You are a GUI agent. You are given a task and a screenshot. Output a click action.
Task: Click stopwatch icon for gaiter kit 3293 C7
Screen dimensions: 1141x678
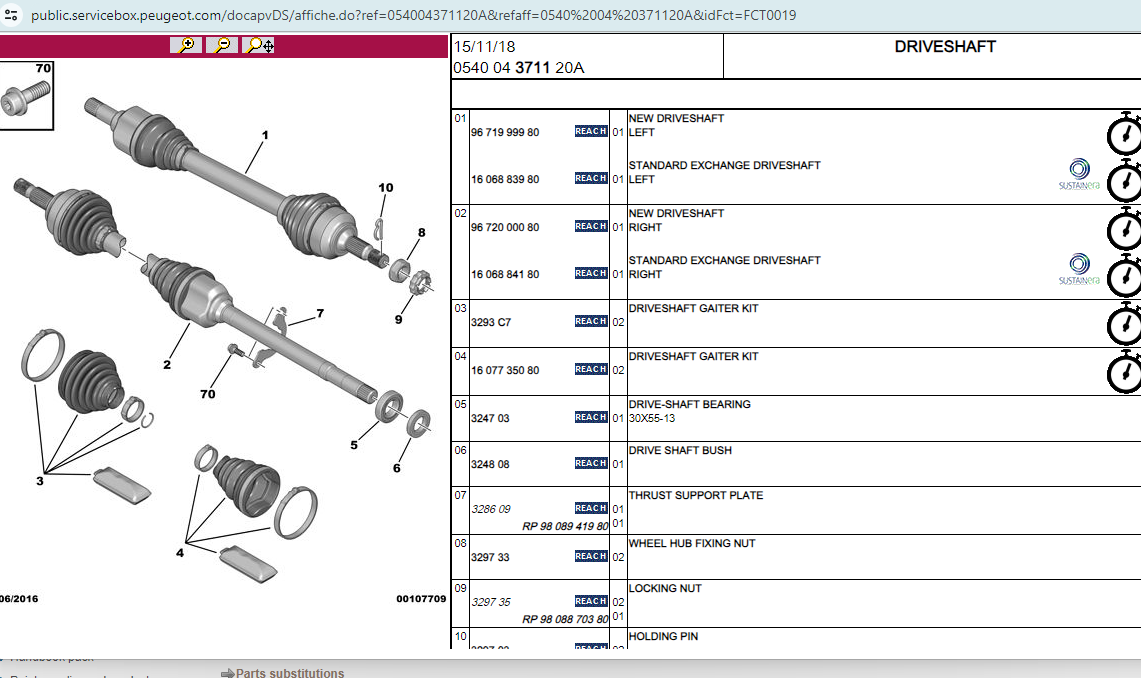[x=1124, y=324]
